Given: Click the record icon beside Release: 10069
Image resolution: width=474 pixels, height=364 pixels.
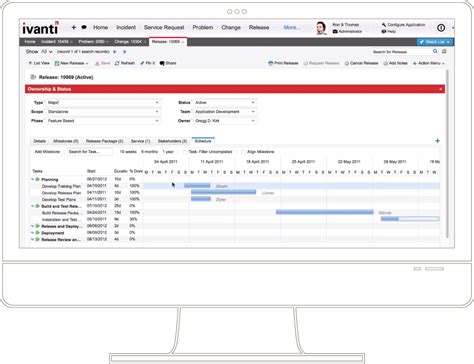Looking at the screenshot, I should 33,77.
